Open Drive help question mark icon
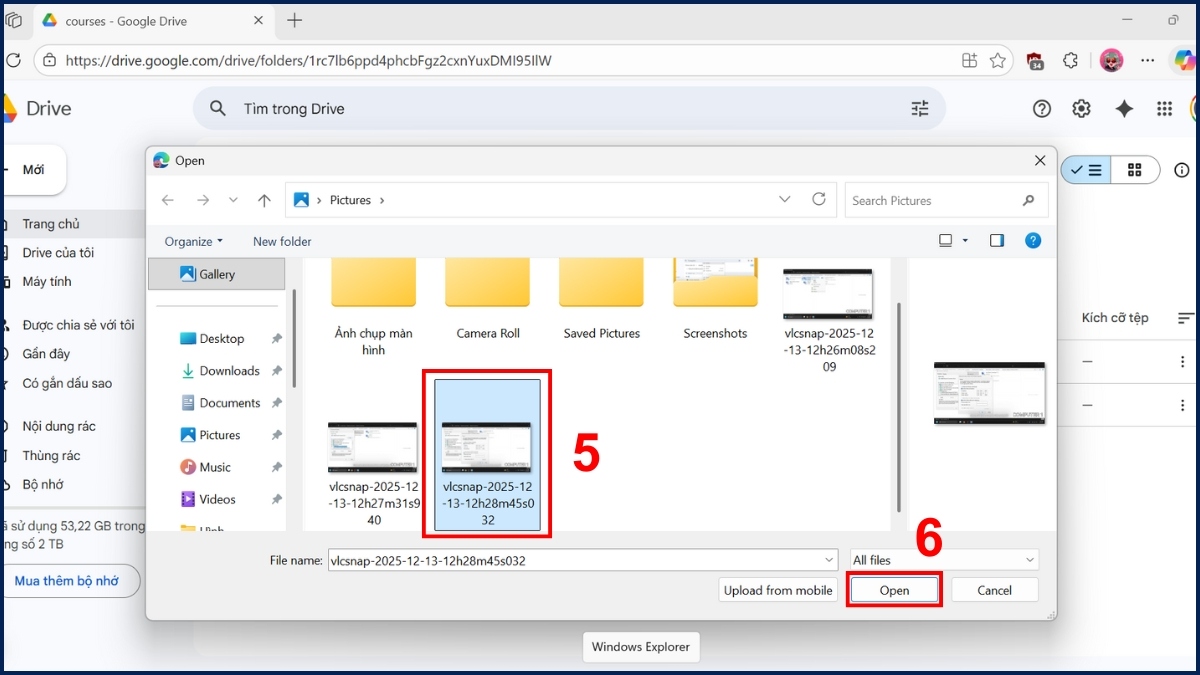This screenshot has width=1200, height=675. (x=1042, y=109)
